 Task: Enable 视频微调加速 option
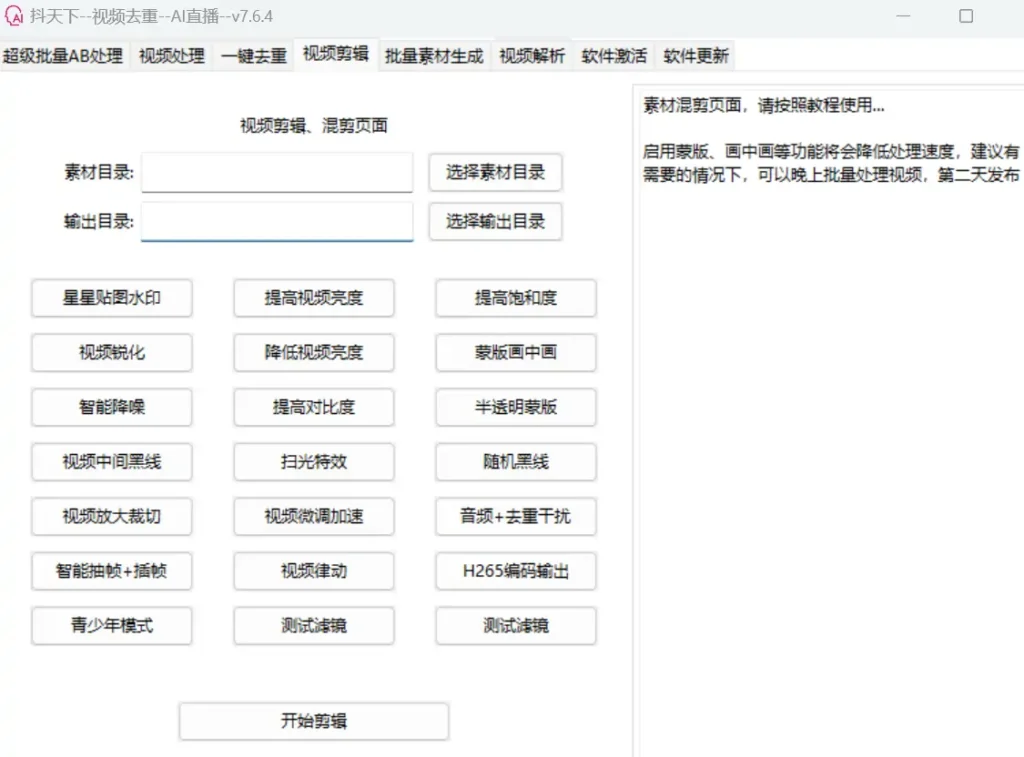(314, 517)
